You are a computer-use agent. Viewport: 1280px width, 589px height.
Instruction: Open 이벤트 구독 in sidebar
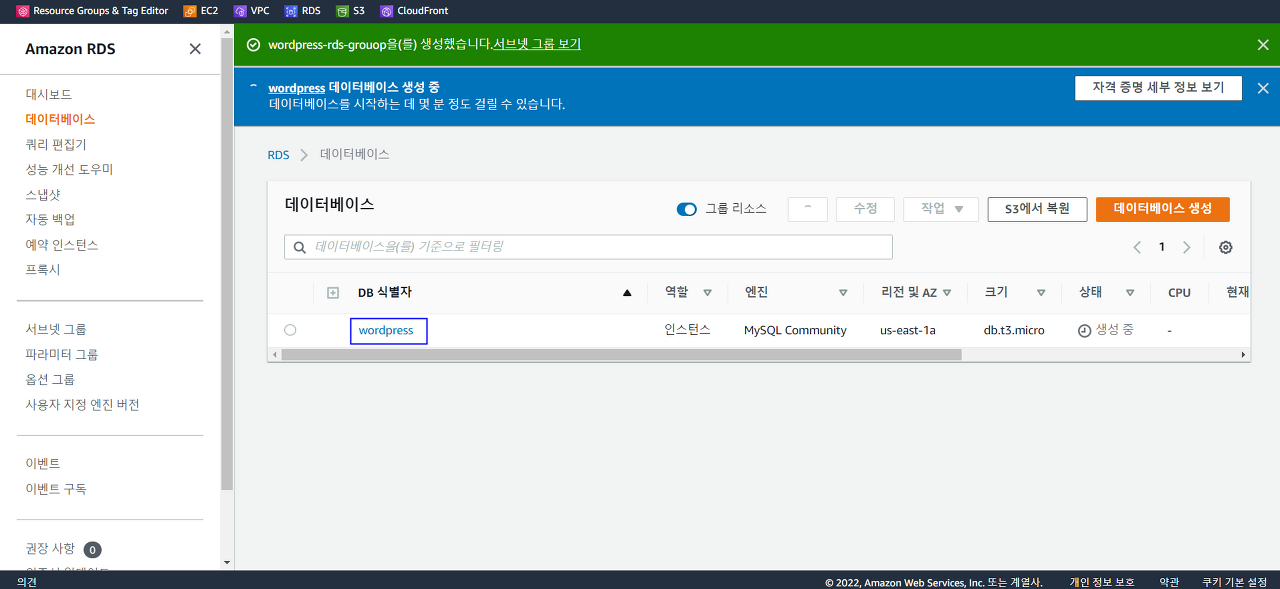pyautogui.click(x=55, y=489)
